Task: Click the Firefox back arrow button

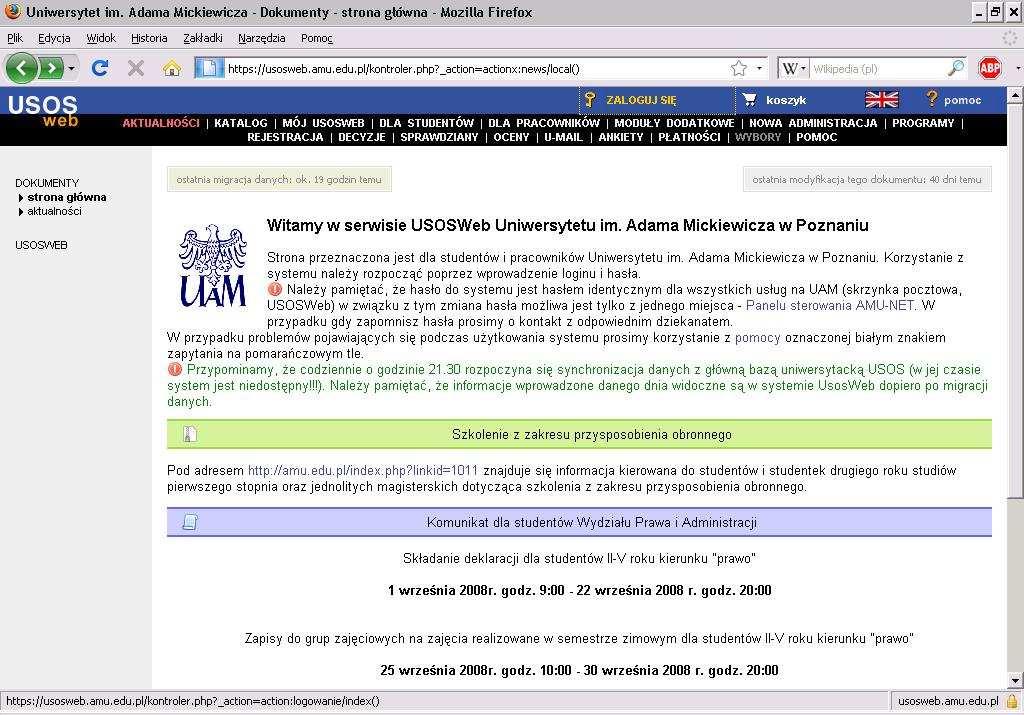Action: click(22, 68)
